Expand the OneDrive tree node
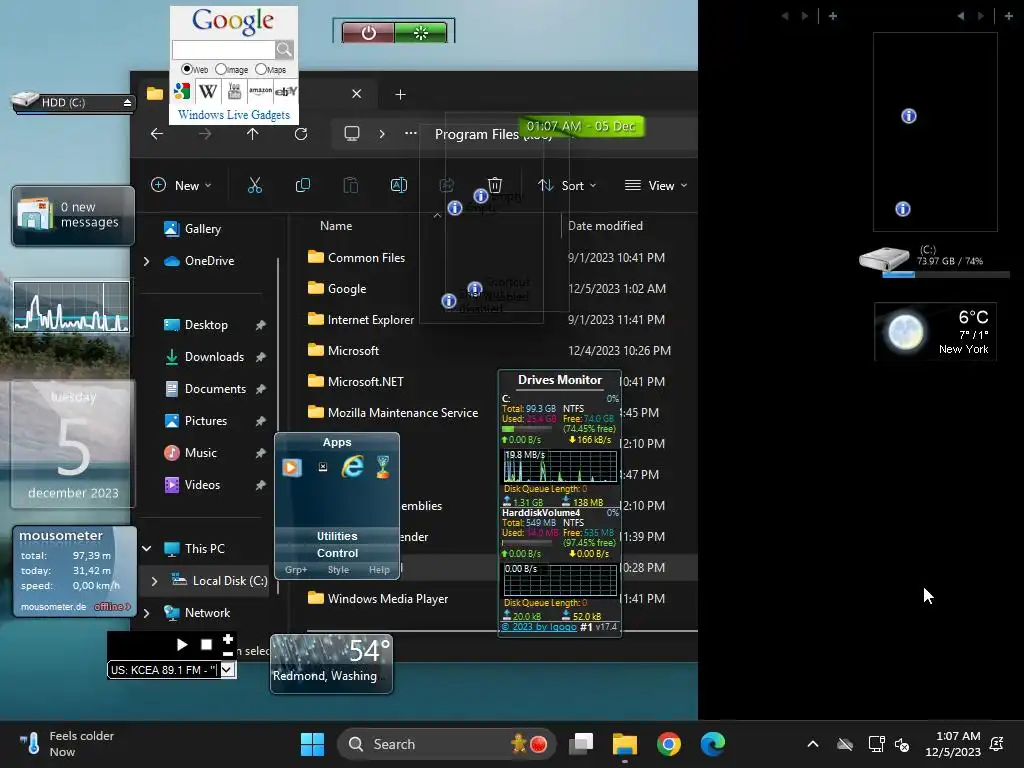 click(146, 261)
